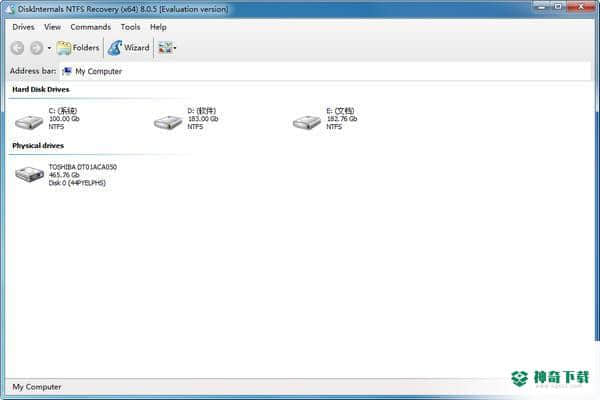The image size is (600, 400).
Task: Open the view mode dropdown arrow
Action: [175, 48]
